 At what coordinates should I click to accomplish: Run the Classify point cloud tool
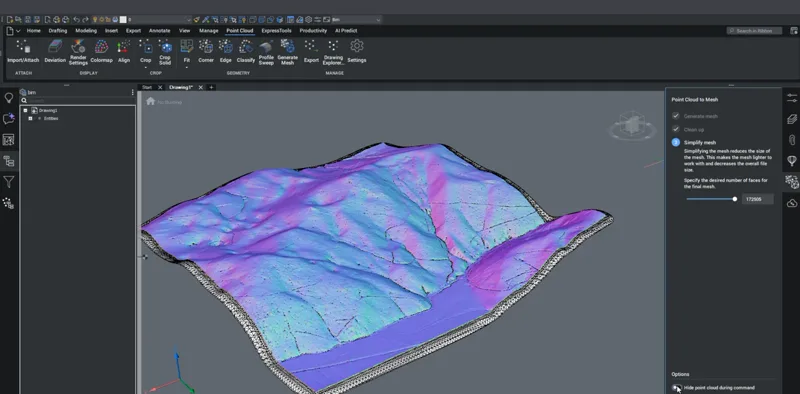click(246, 52)
